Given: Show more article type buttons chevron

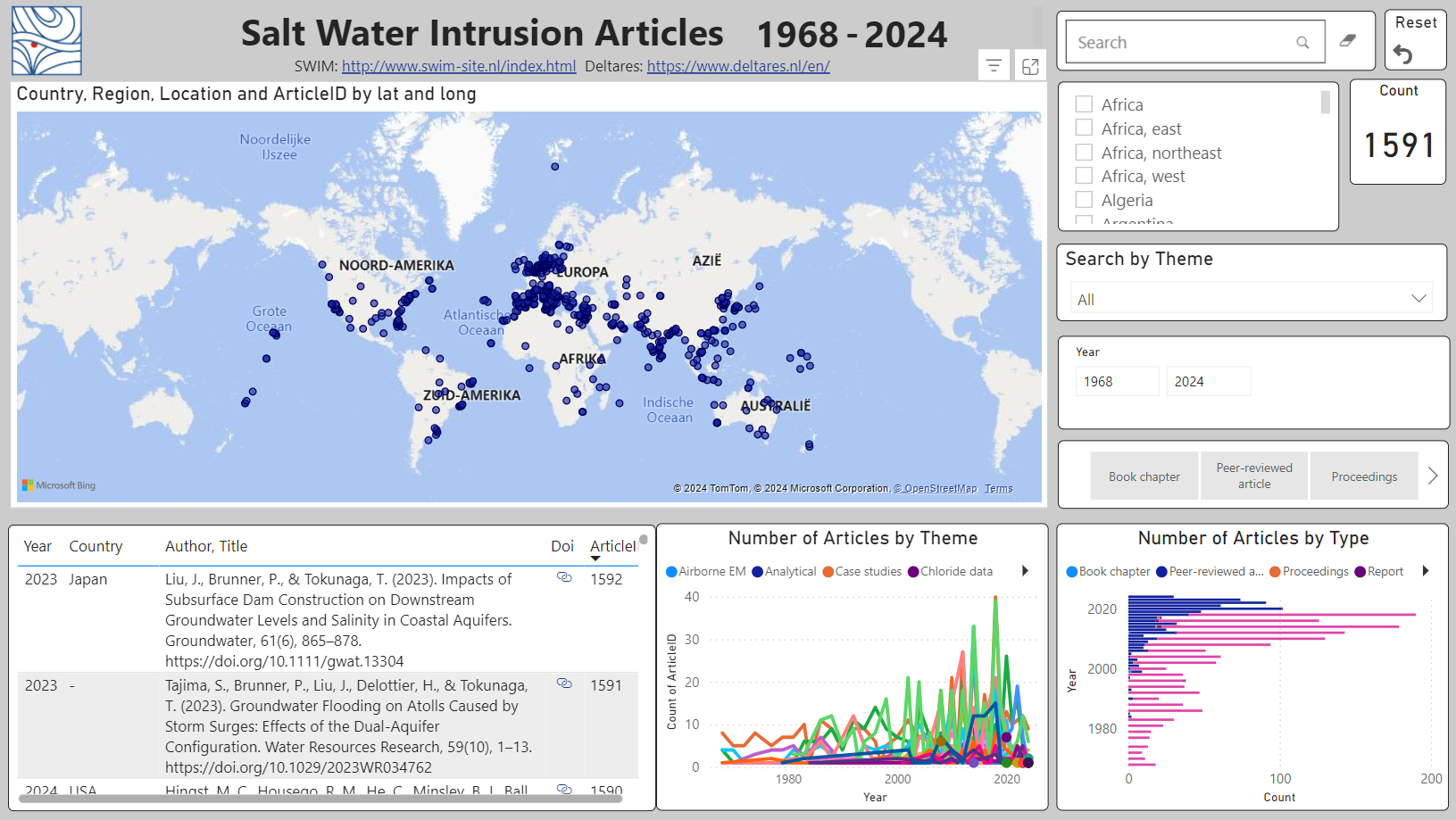Looking at the screenshot, I should coord(1433,476).
